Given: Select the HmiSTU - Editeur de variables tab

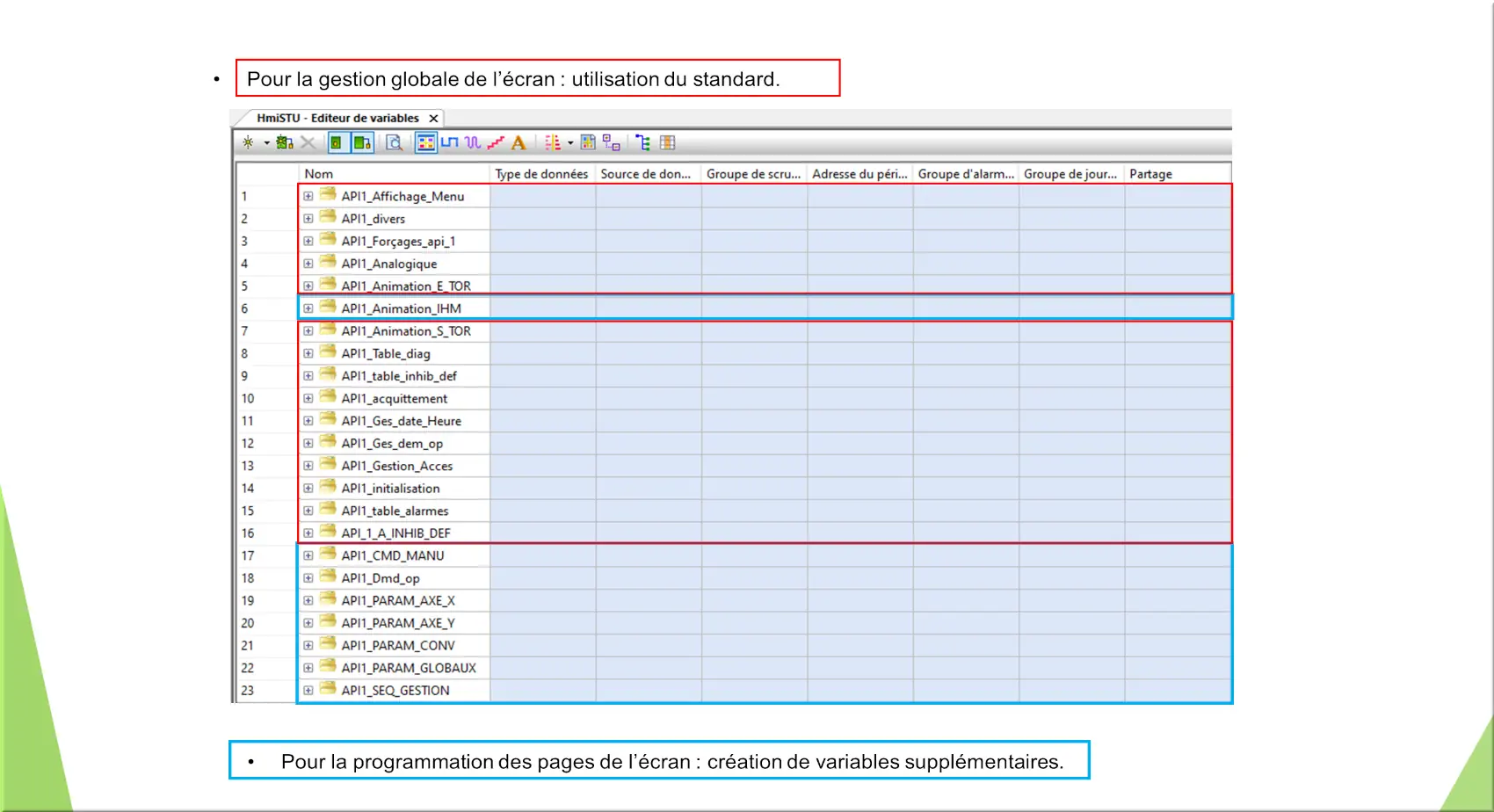Looking at the screenshot, I should [x=337, y=118].
